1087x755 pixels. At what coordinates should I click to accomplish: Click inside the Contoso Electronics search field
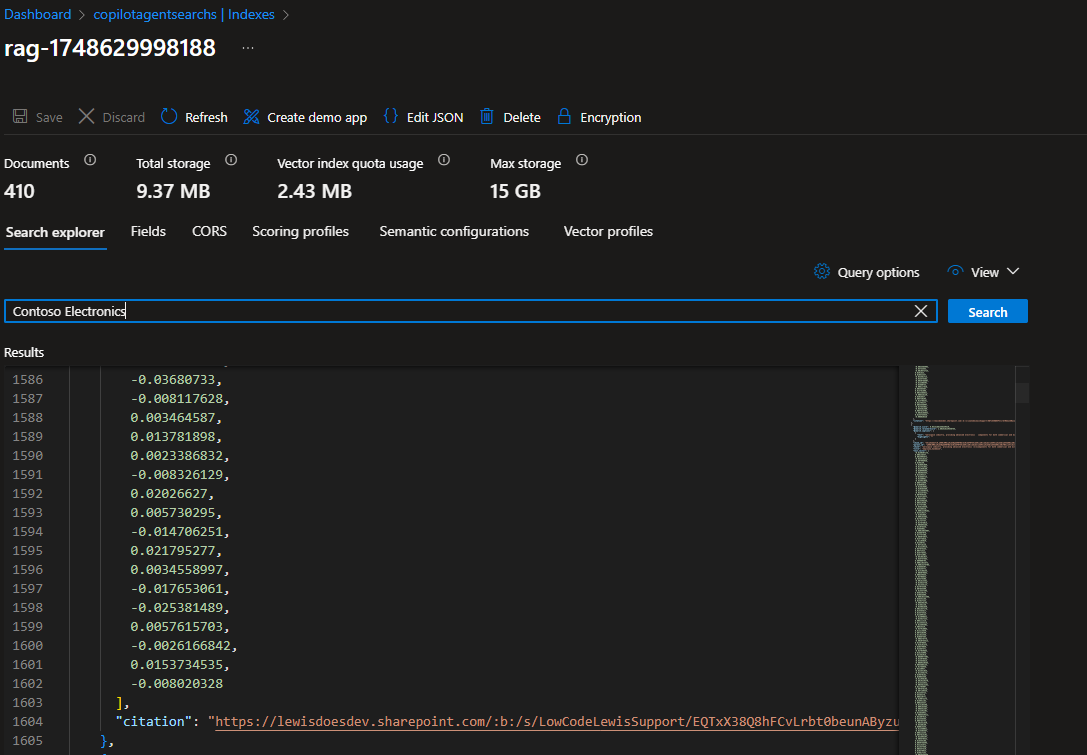[x=400, y=311]
